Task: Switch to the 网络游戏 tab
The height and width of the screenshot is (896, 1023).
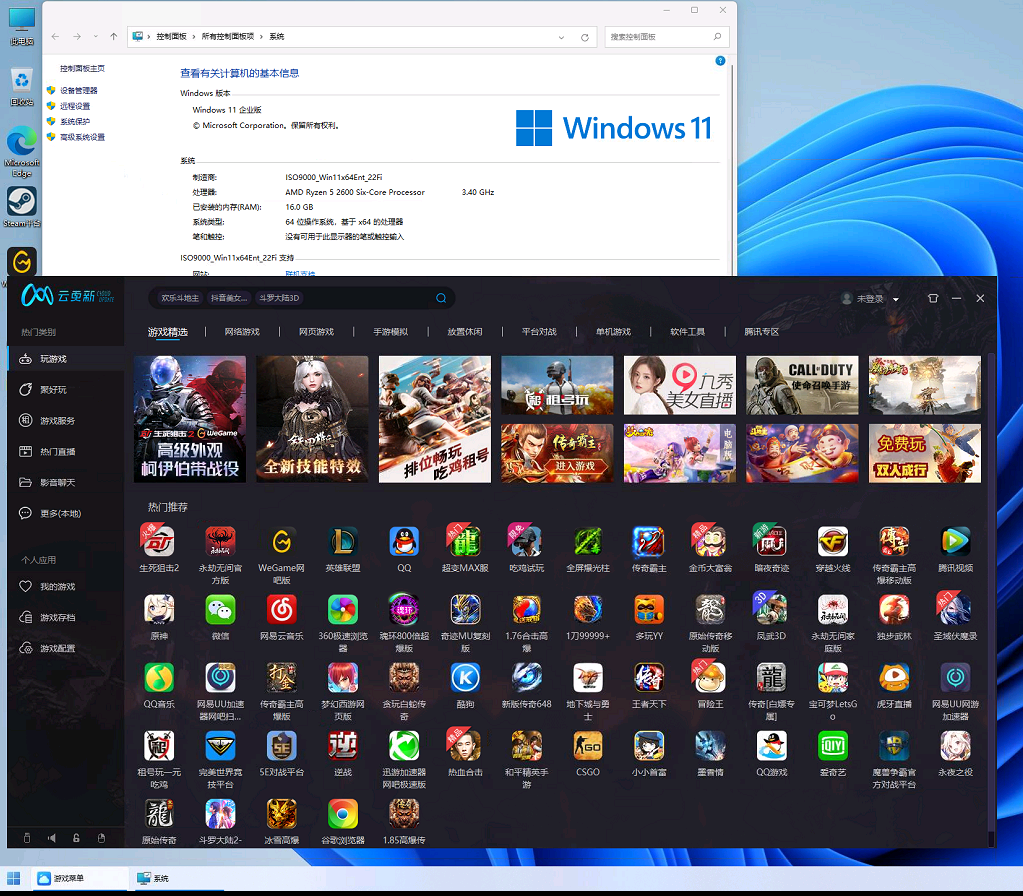Action: pos(242,332)
